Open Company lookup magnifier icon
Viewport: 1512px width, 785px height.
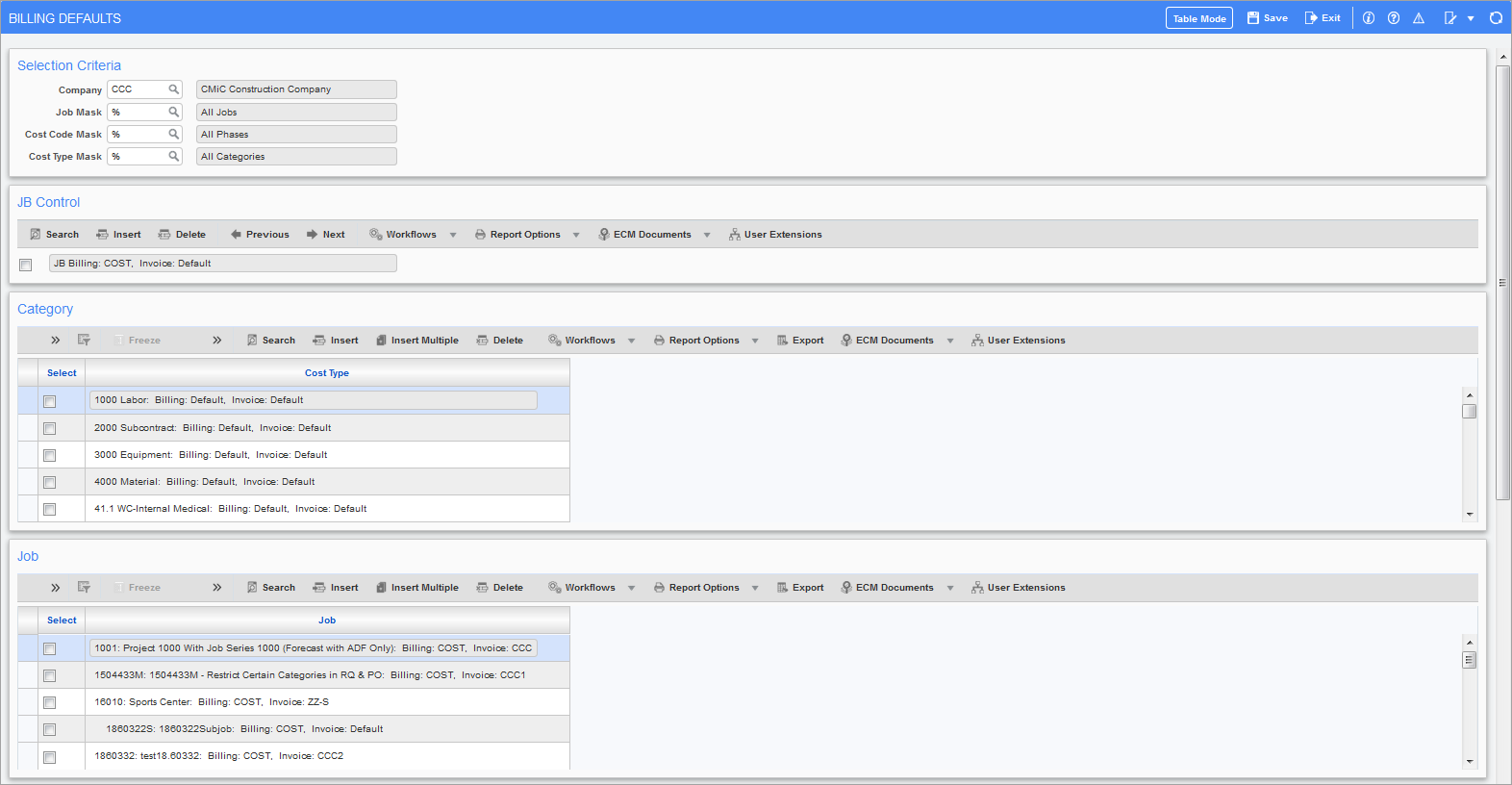point(174,89)
